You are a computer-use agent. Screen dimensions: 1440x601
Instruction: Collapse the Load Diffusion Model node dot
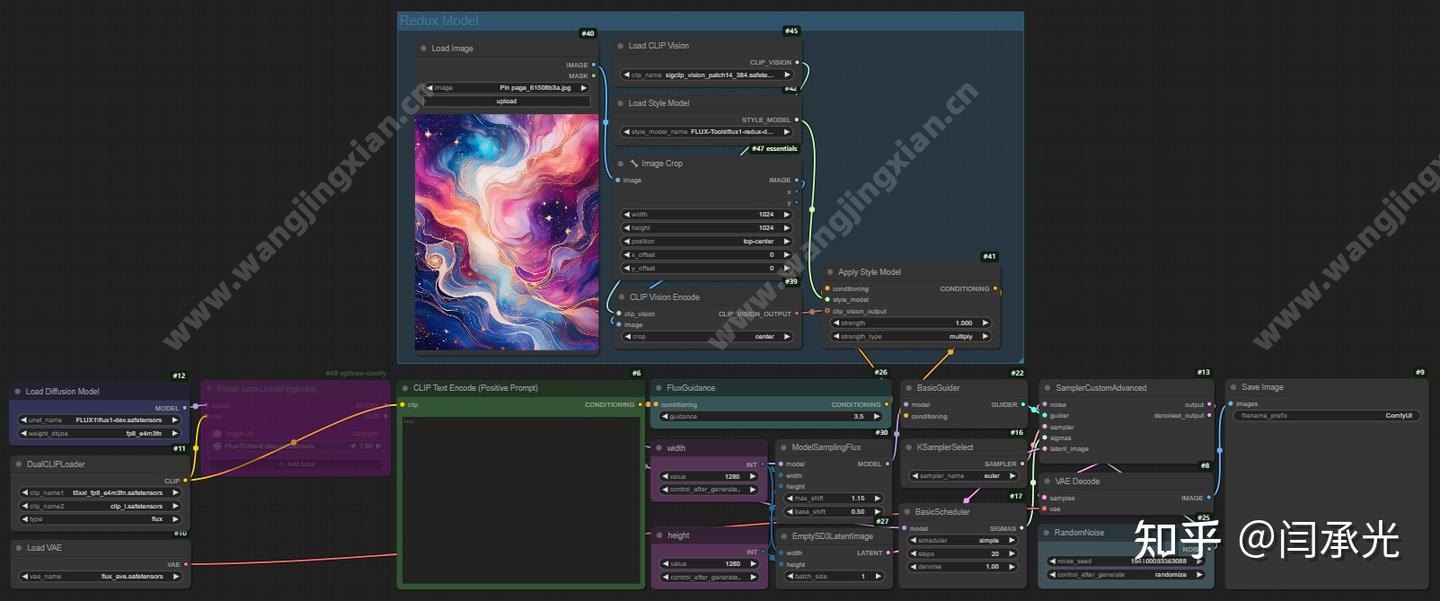click(x=18, y=392)
